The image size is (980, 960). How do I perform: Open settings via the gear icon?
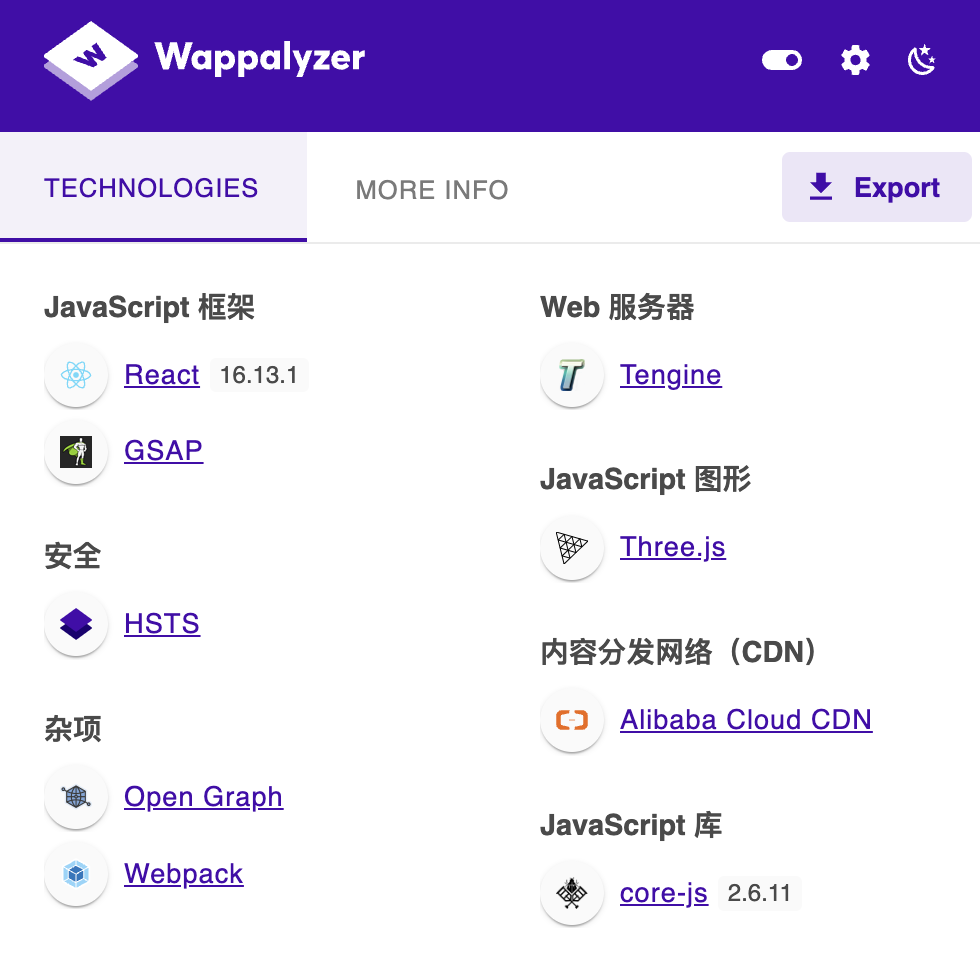coord(855,60)
